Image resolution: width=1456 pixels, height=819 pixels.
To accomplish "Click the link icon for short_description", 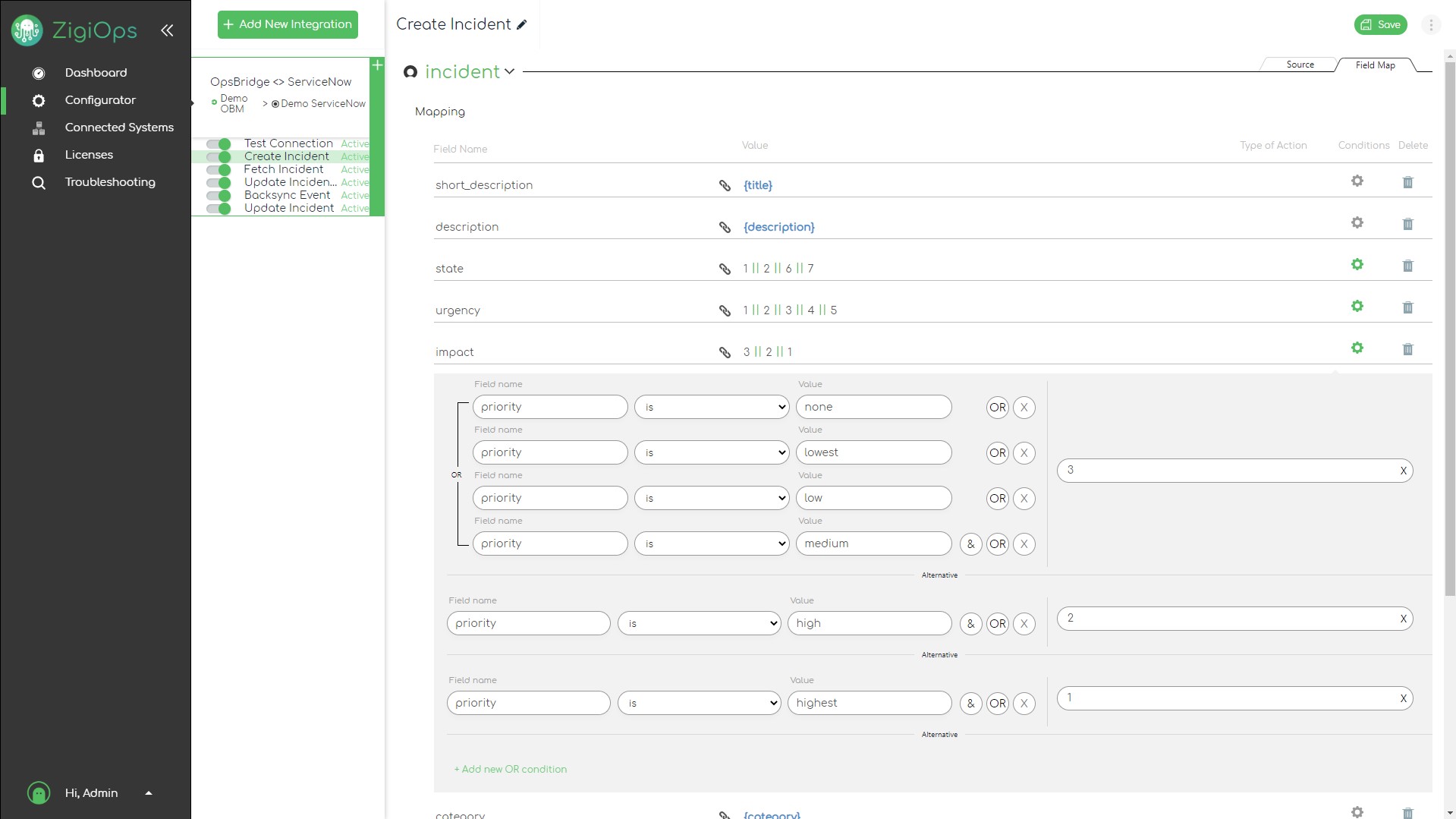I will tap(725, 185).
